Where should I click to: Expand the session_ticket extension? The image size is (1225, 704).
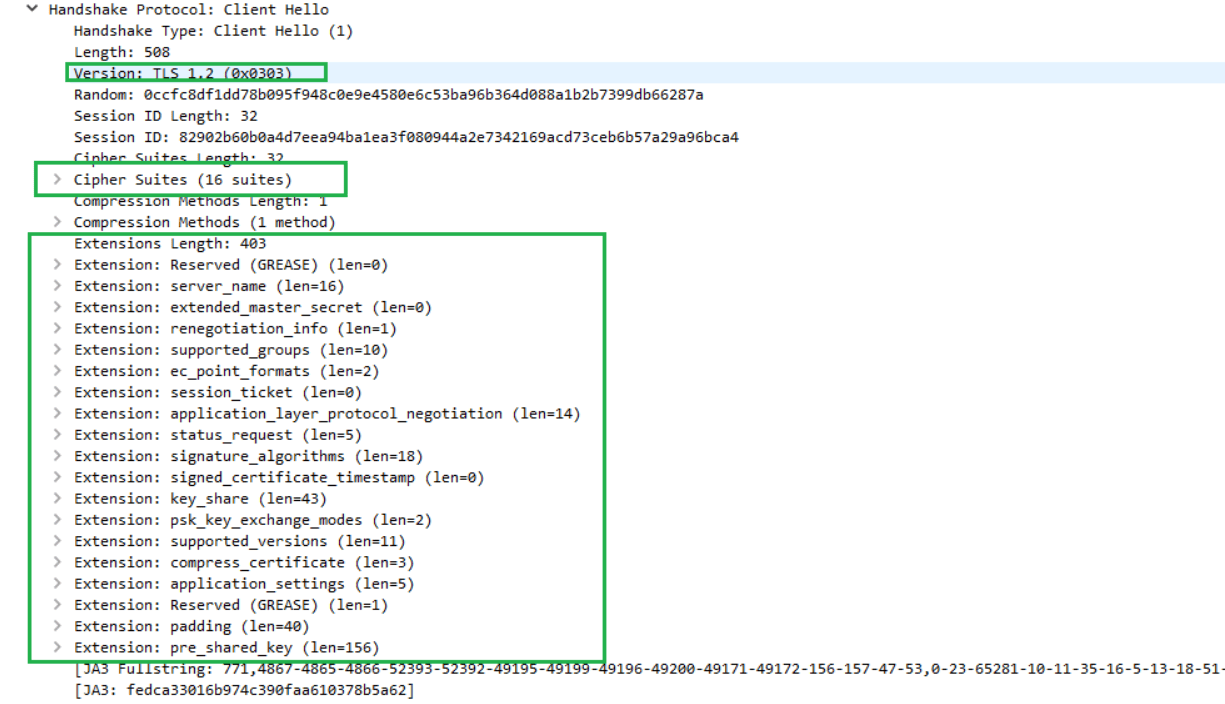pos(57,392)
